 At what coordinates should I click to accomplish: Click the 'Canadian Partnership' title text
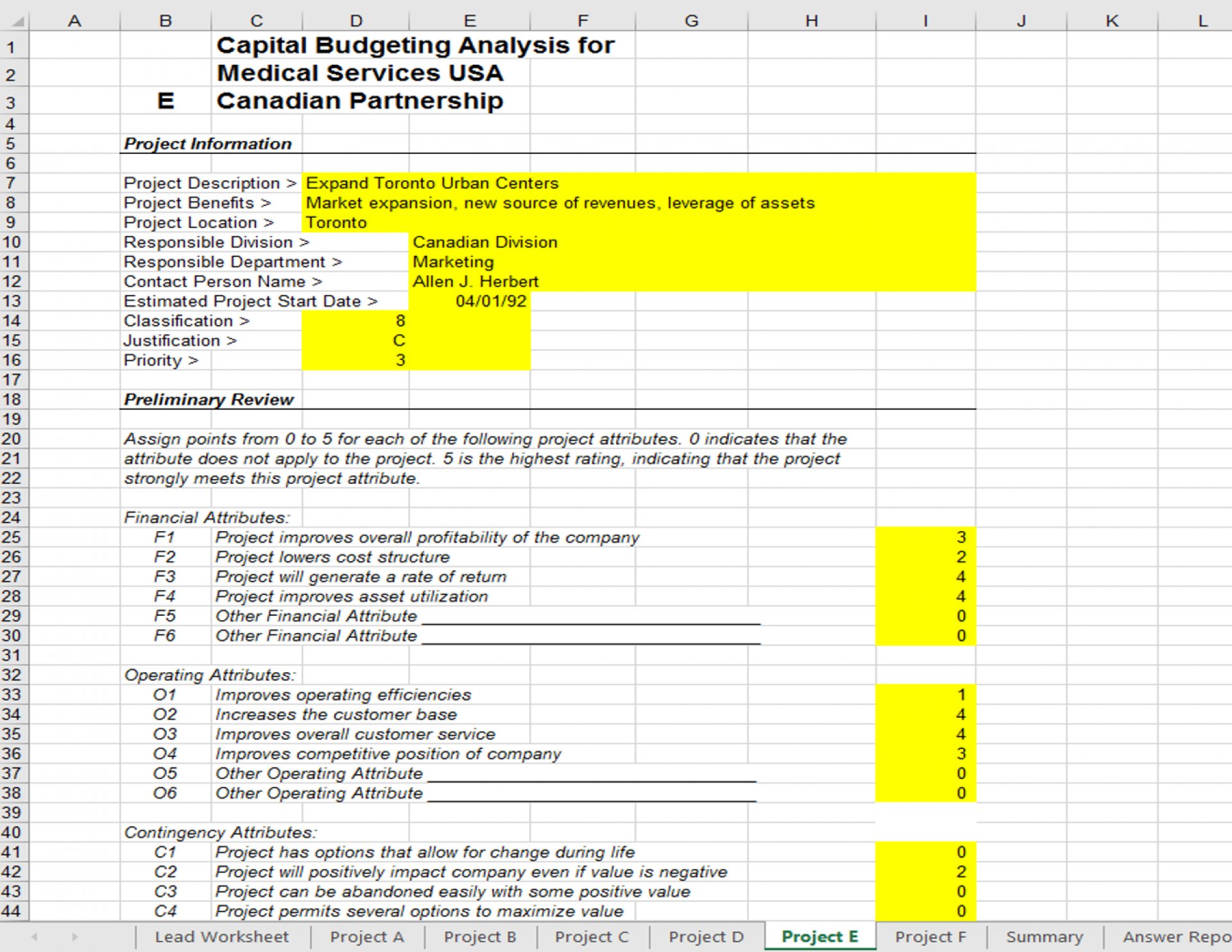[360, 101]
